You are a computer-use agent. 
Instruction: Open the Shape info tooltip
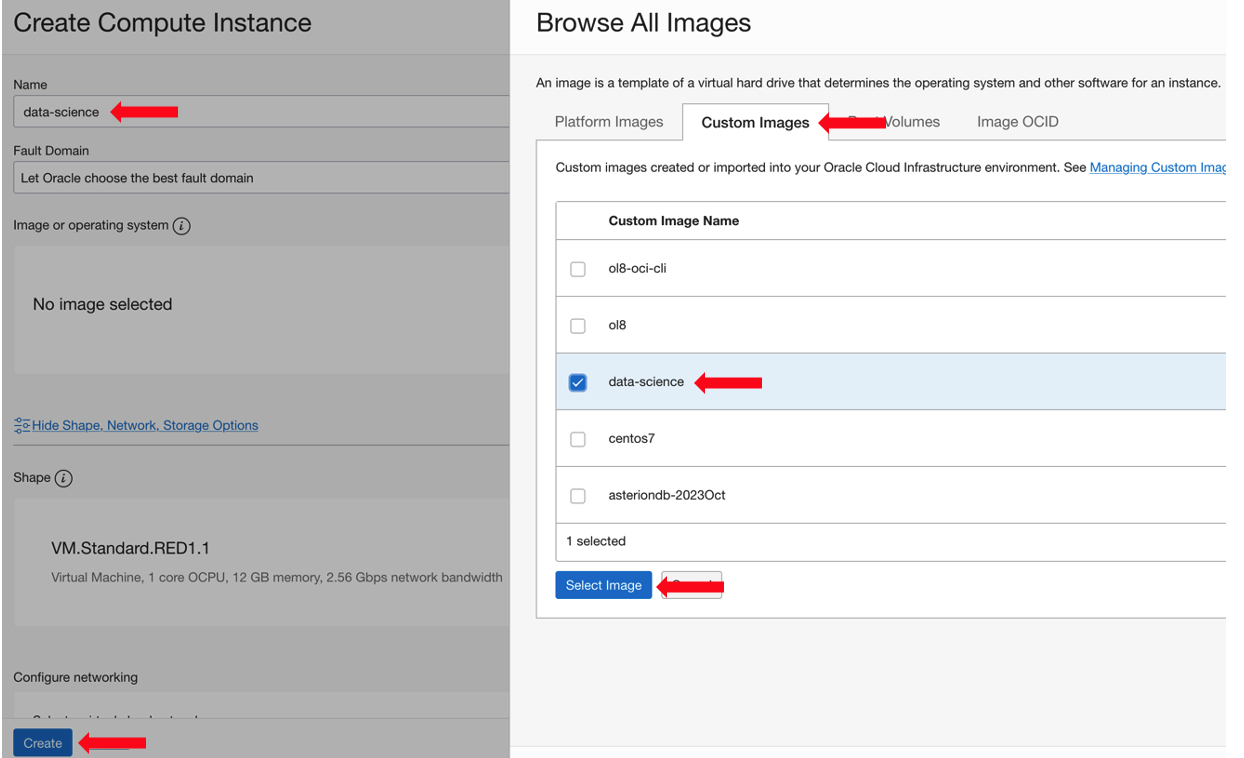pos(65,478)
